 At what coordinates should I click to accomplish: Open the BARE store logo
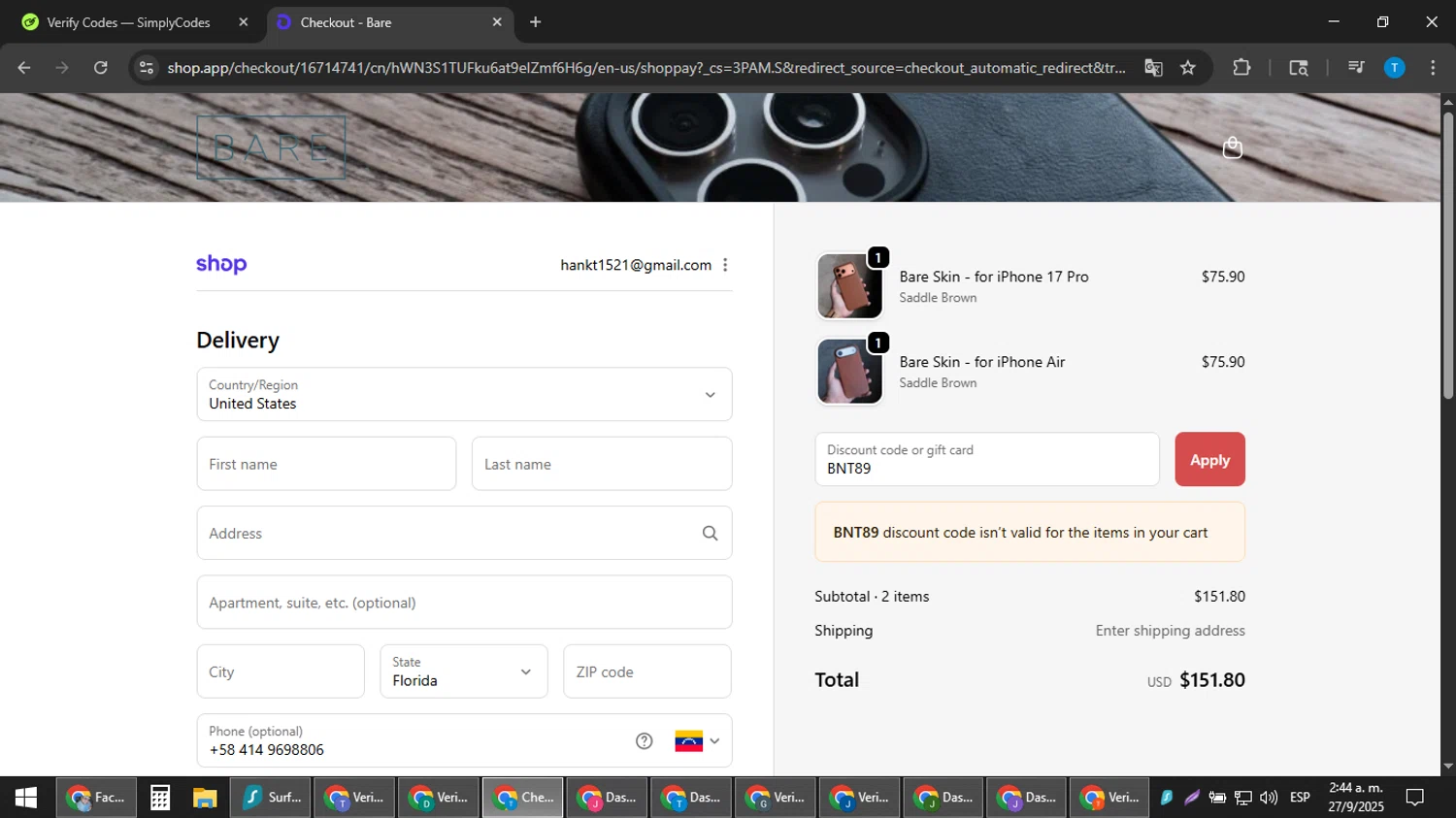click(271, 147)
